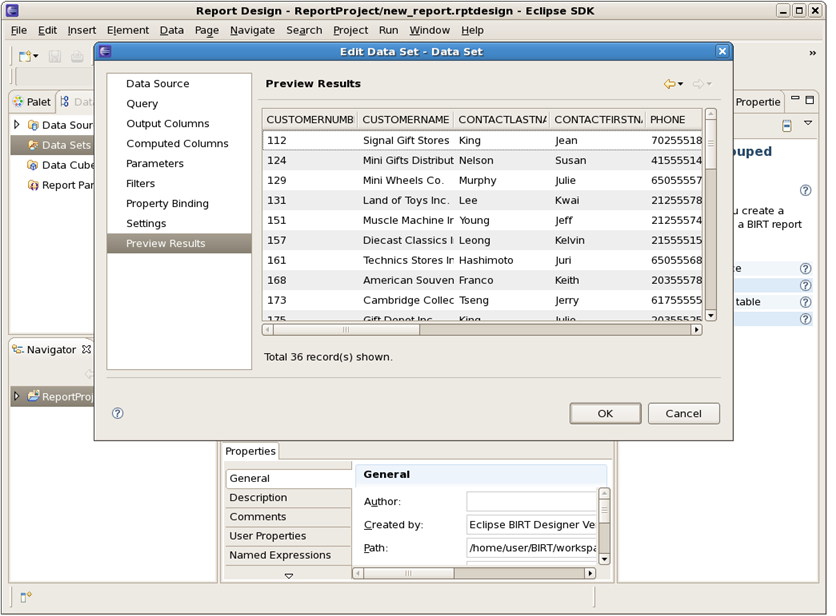Select the row for customer 131
Viewport: 836px width, 616px height.
(x=483, y=201)
